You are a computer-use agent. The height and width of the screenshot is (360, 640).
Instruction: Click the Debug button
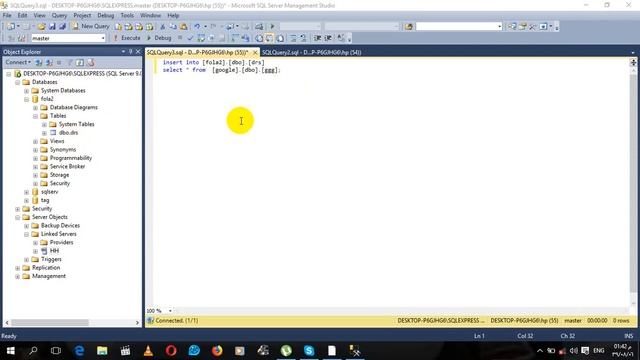(159, 38)
